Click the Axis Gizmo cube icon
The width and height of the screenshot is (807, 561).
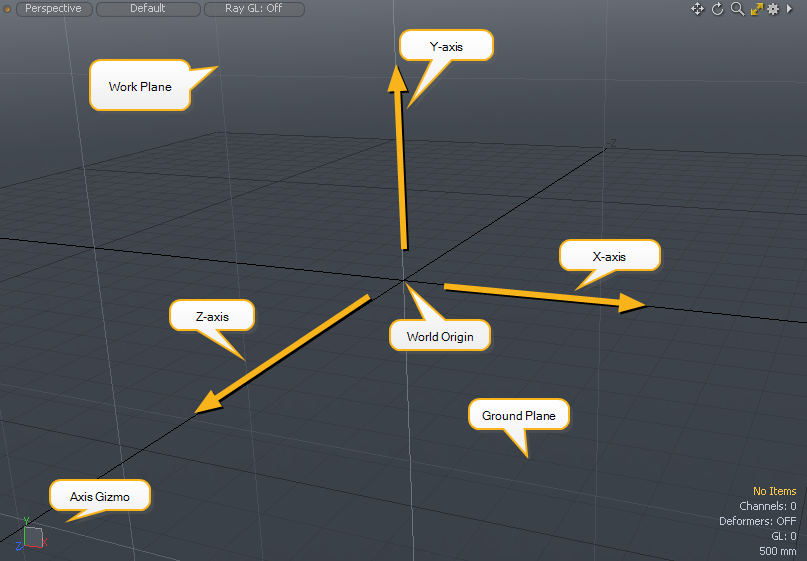32,537
